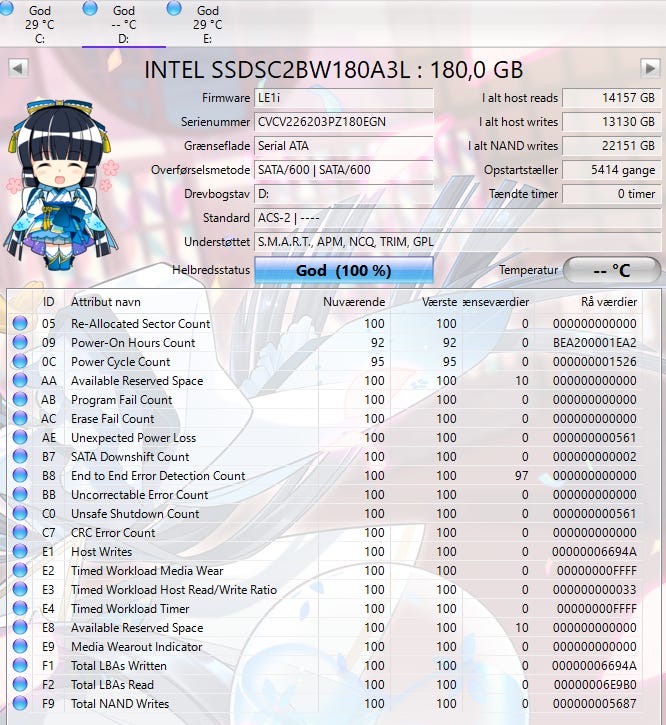This screenshot has width=666, height=725.
Task: Click total host reads value 14157 GB
Action: (611, 98)
